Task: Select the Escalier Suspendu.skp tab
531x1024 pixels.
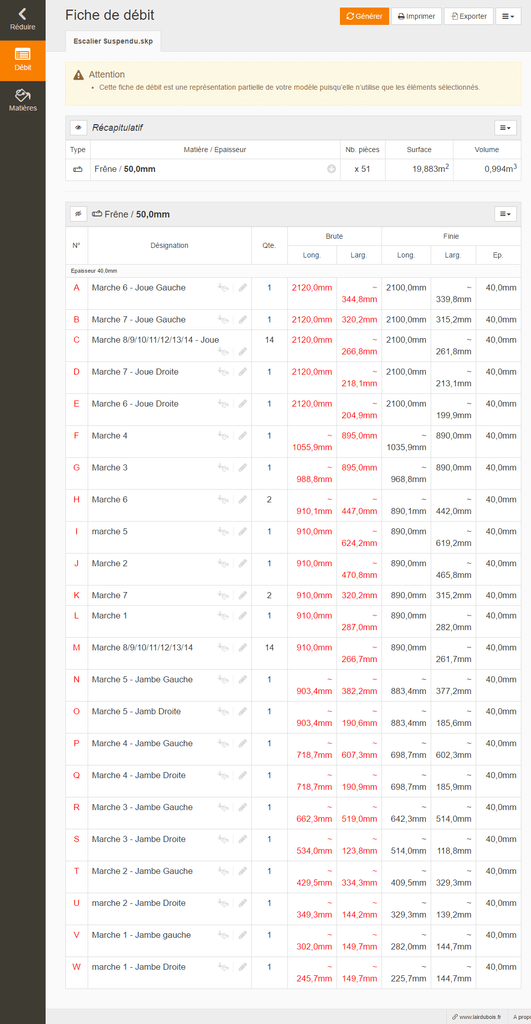Action: pyautogui.click(x=113, y=40)
